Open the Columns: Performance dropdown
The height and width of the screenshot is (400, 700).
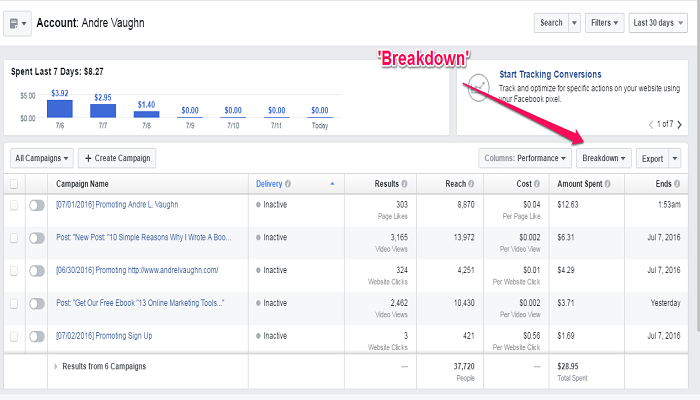524,158
